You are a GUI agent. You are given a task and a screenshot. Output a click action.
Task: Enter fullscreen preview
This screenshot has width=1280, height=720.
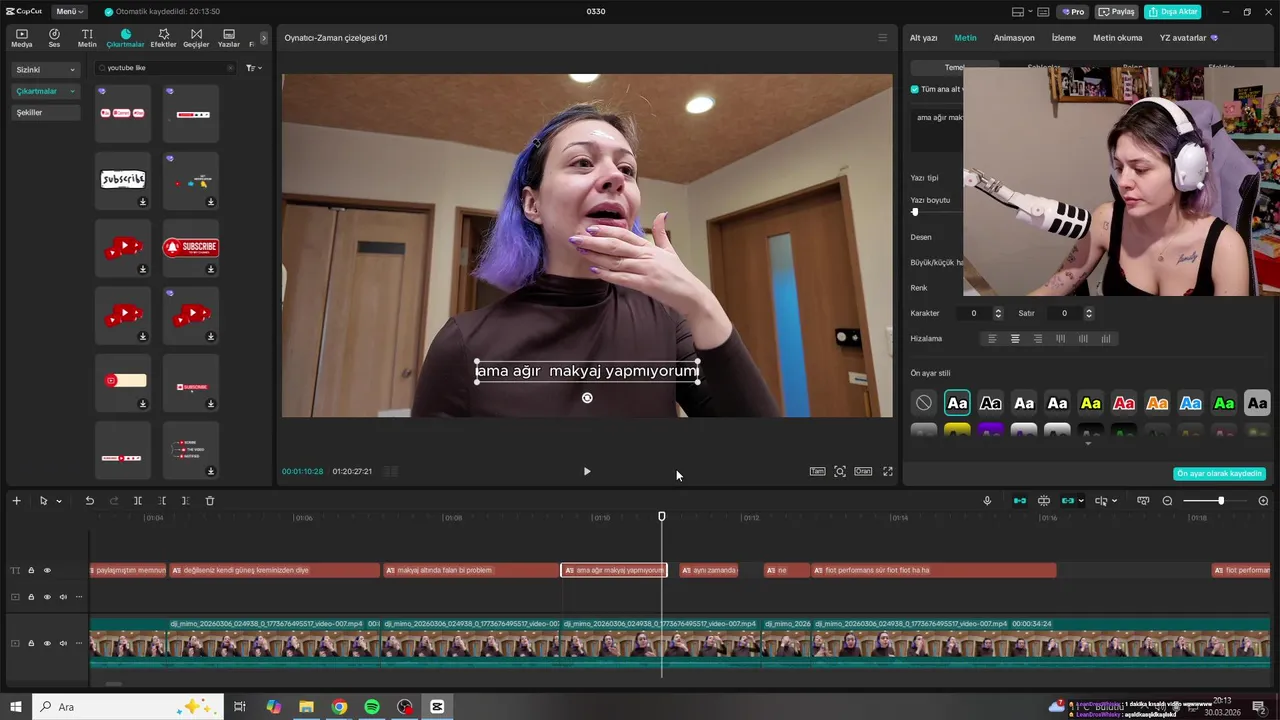click(x=887, y=471)
